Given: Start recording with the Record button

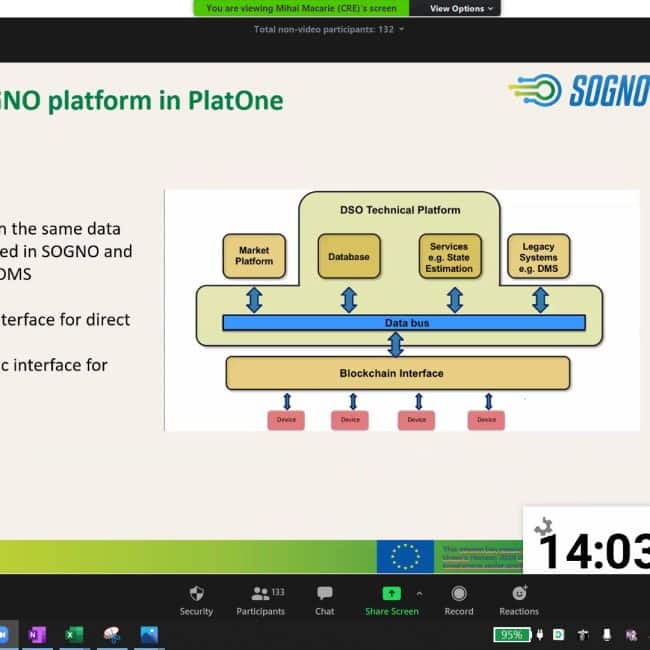Looking at the screenshot, I should coord(459,601).
